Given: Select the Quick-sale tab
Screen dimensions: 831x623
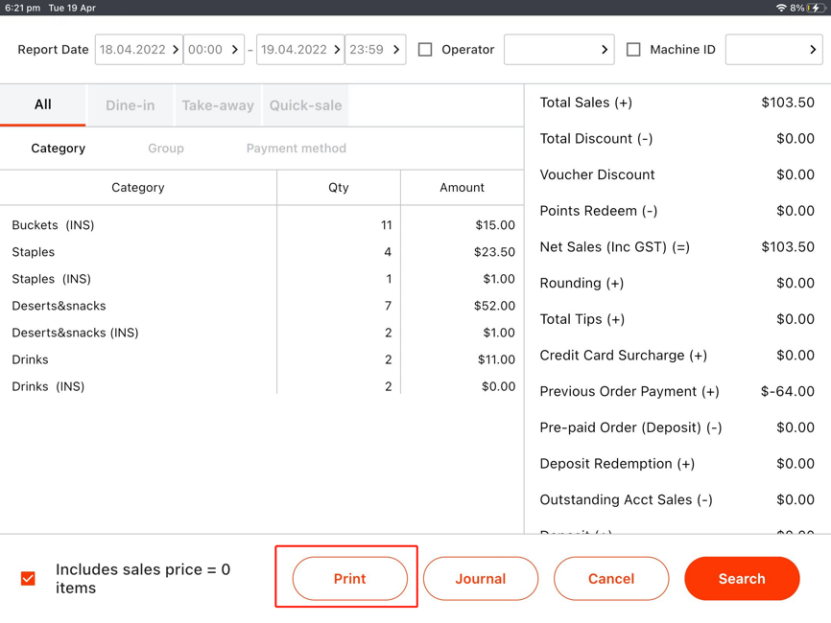Looking at the screenshot, I should tap(305, 105).
